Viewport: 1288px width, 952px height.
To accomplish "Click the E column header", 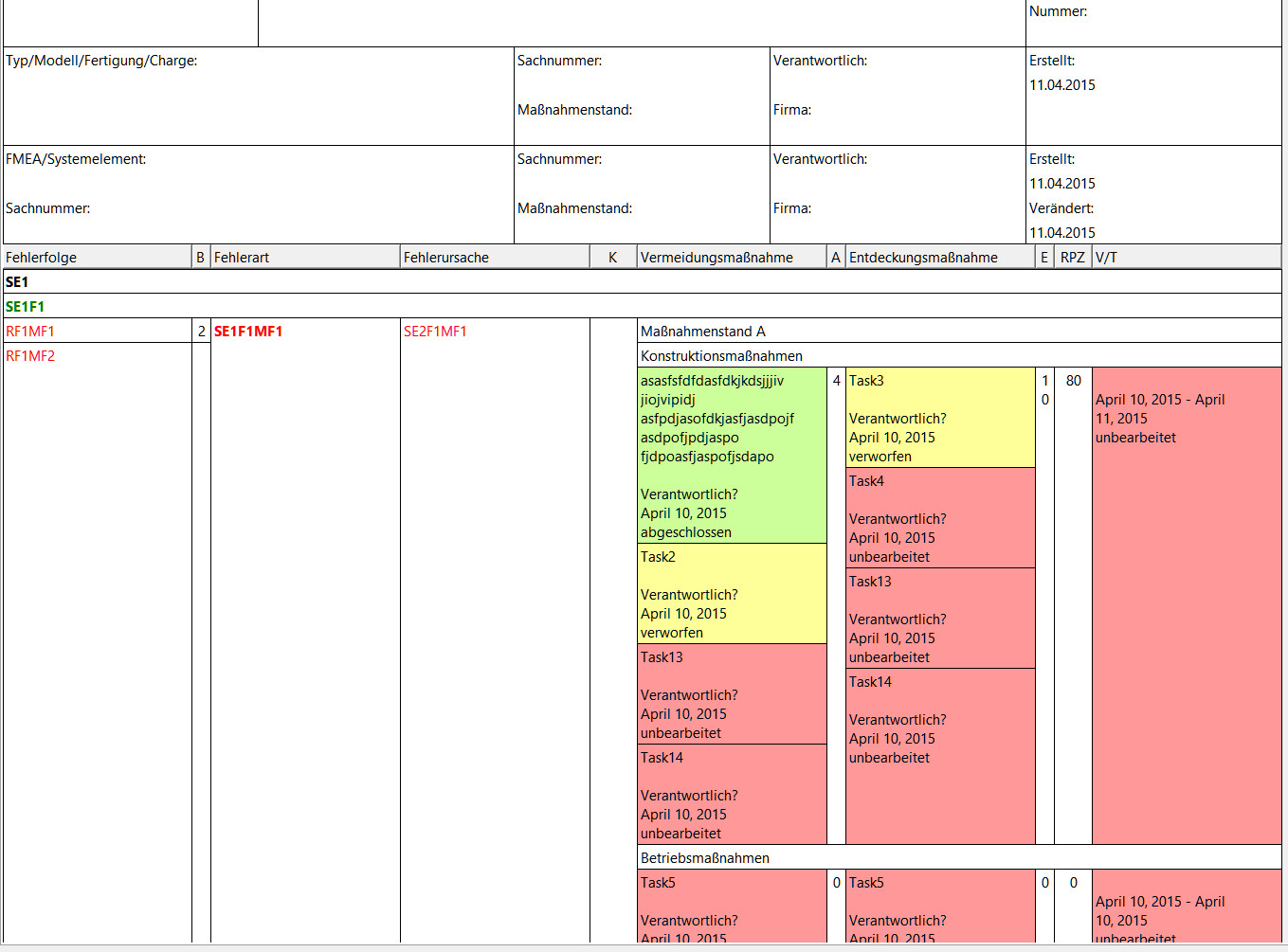I will pos(1044,258).
